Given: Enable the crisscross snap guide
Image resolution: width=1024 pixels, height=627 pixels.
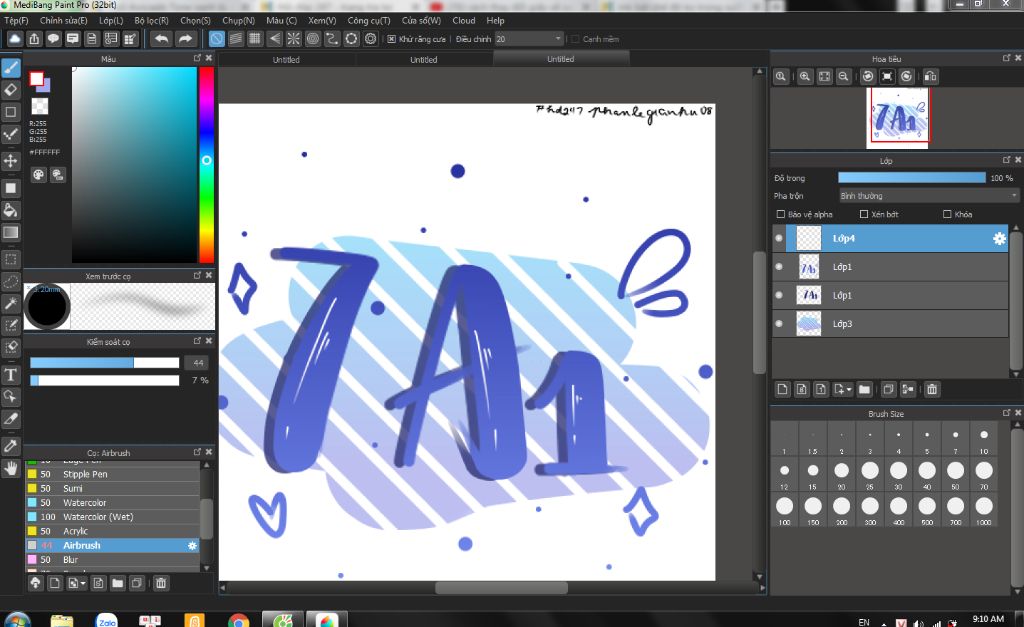Looking at the screenshot, I should pos(255,39).
